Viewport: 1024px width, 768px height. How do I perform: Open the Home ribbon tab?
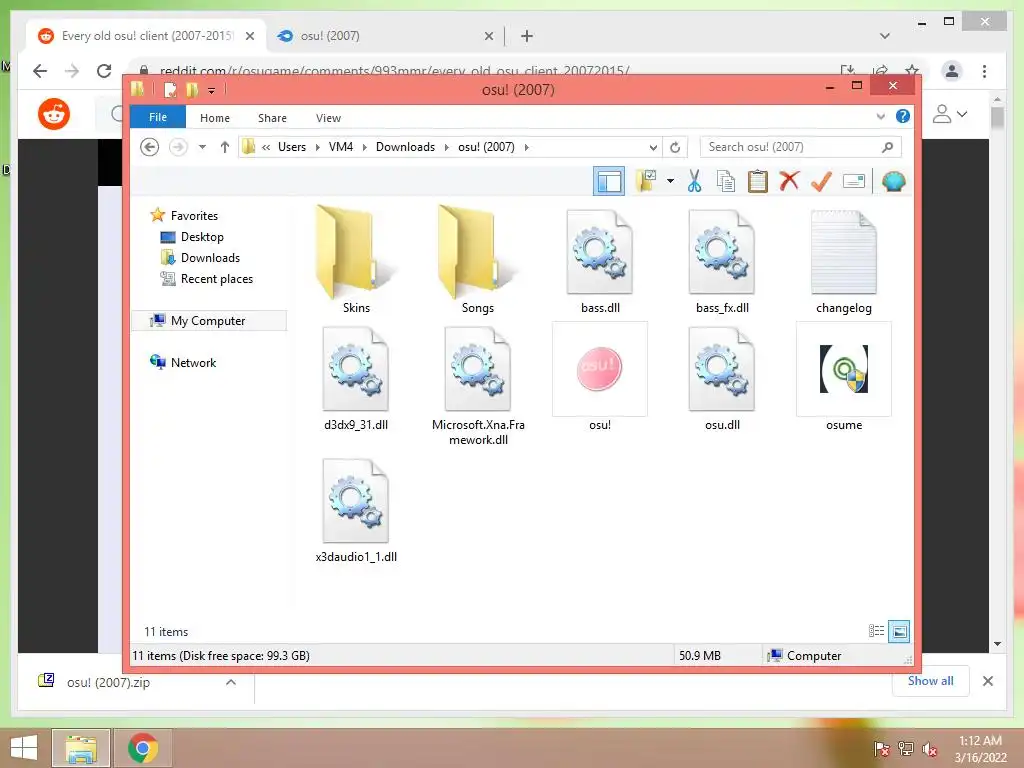coord(215,118)
